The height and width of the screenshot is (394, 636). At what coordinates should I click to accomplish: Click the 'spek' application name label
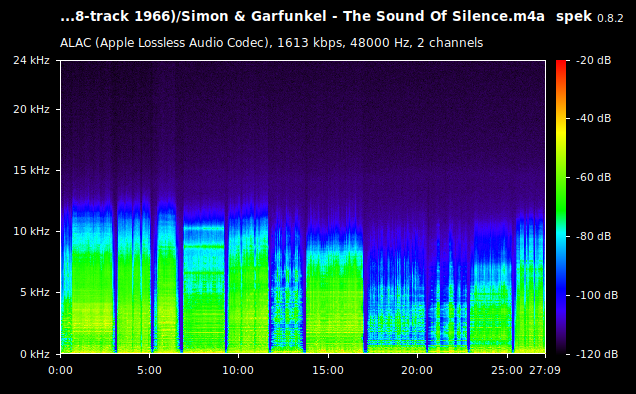pyautogui.click(x=574, y=17)
